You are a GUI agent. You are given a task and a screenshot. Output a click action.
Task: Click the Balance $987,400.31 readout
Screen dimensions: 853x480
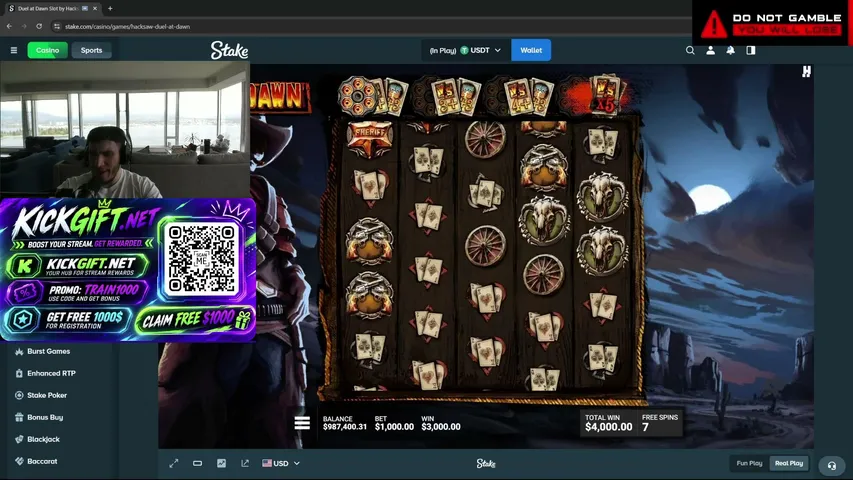click(344, 423)
